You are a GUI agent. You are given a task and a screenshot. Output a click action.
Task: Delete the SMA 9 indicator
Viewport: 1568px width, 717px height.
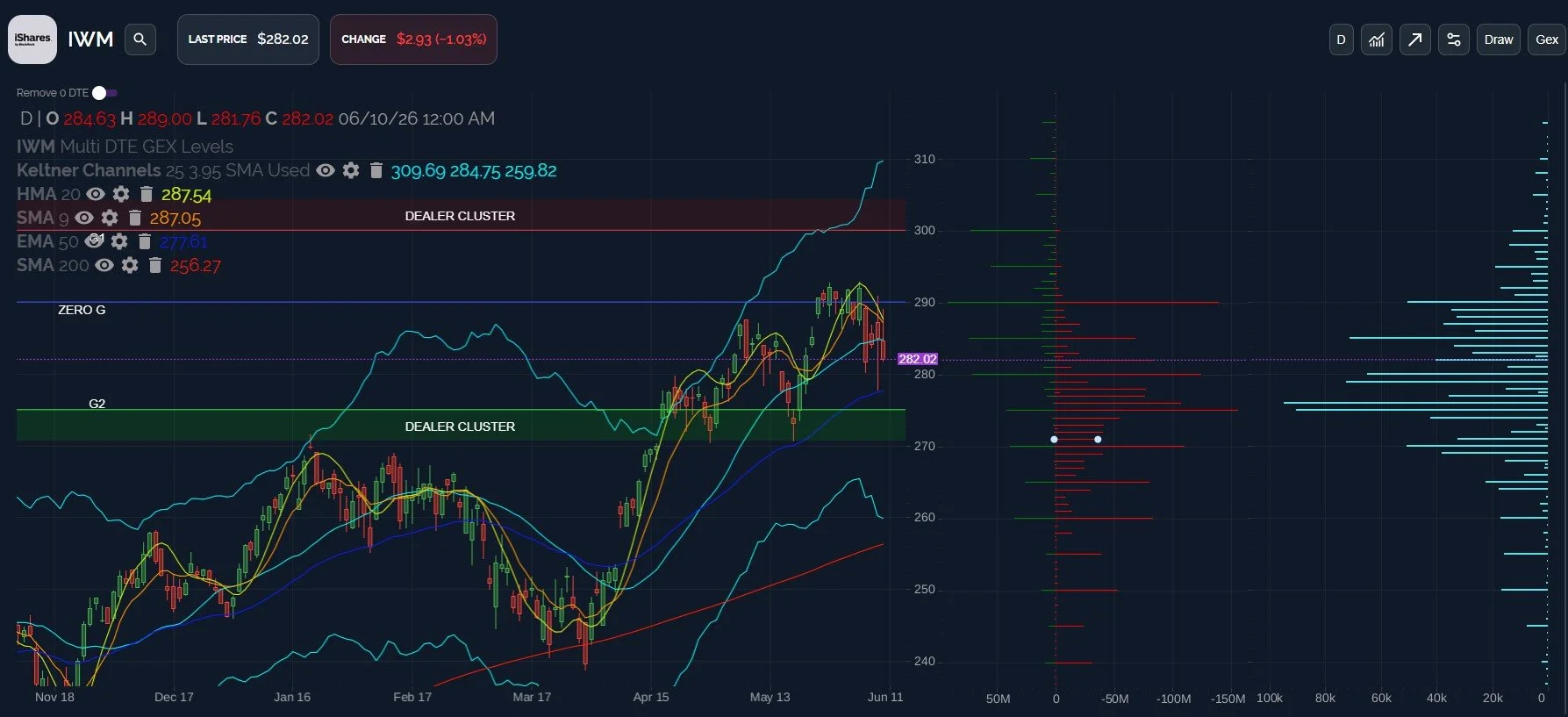click(x=134, y=218)
